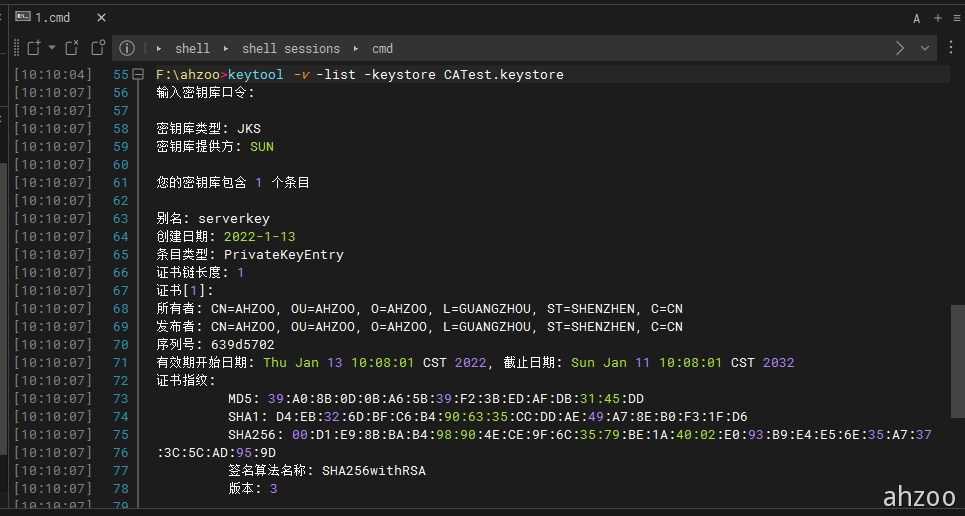Click the info circle icon
Image resolution: width=965 pixels, height=516 pixels.
click(127, 48)
